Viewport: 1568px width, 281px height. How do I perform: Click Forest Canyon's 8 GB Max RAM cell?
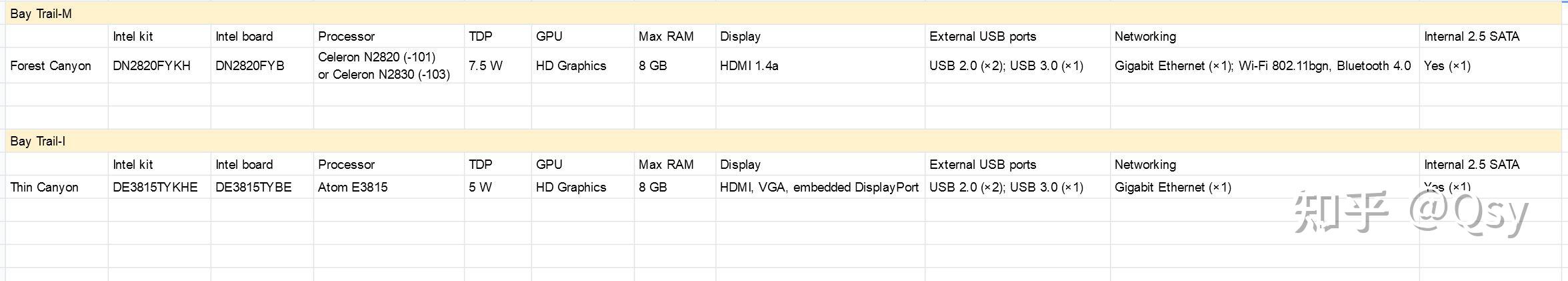click(x=653, y=65)
